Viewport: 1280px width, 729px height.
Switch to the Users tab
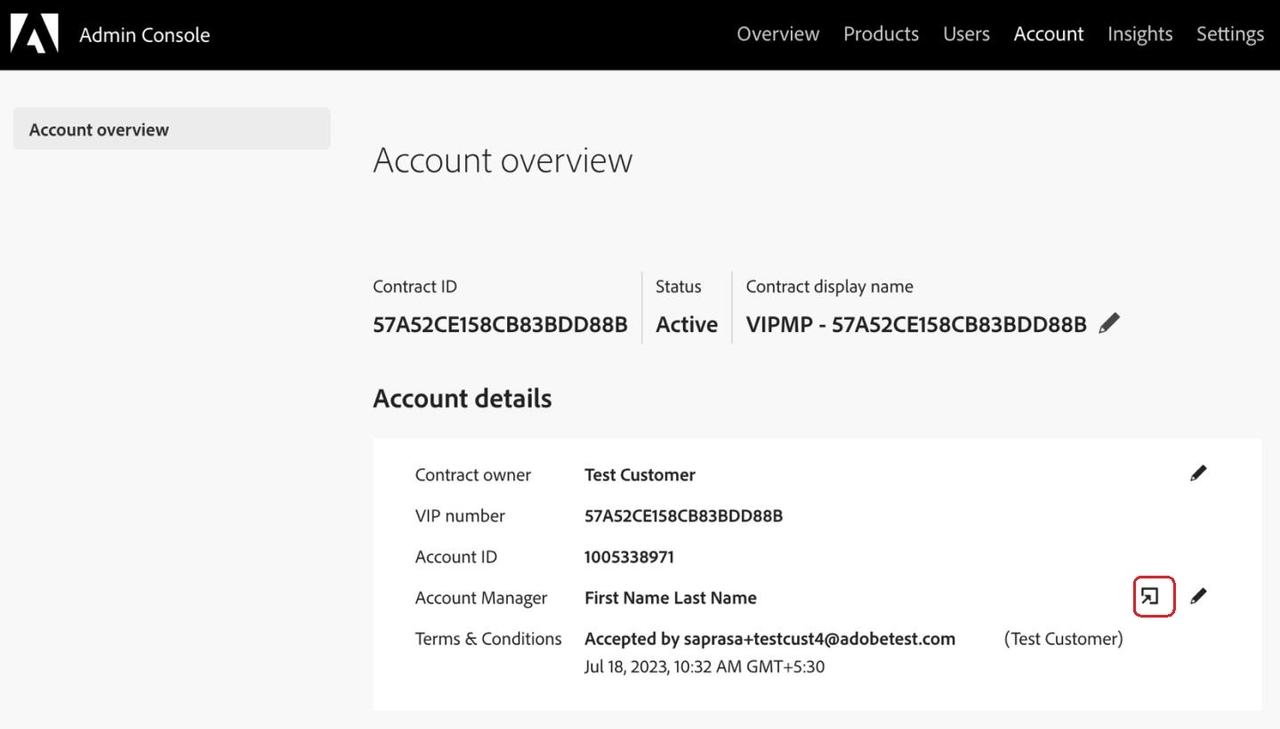point(966,34)
